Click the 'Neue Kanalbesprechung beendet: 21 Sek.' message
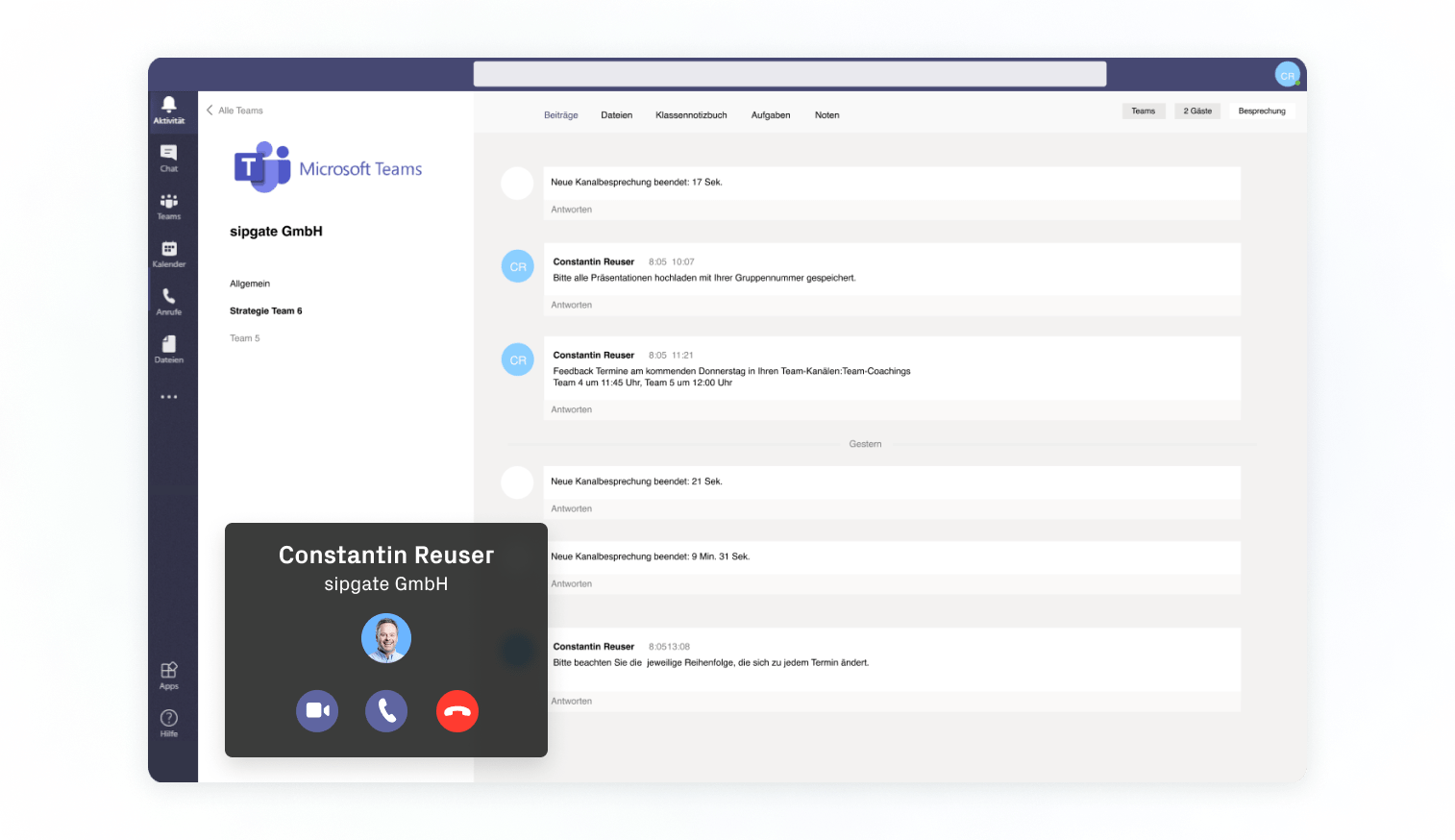The image size is (1455, 840). tap(636, 482)
